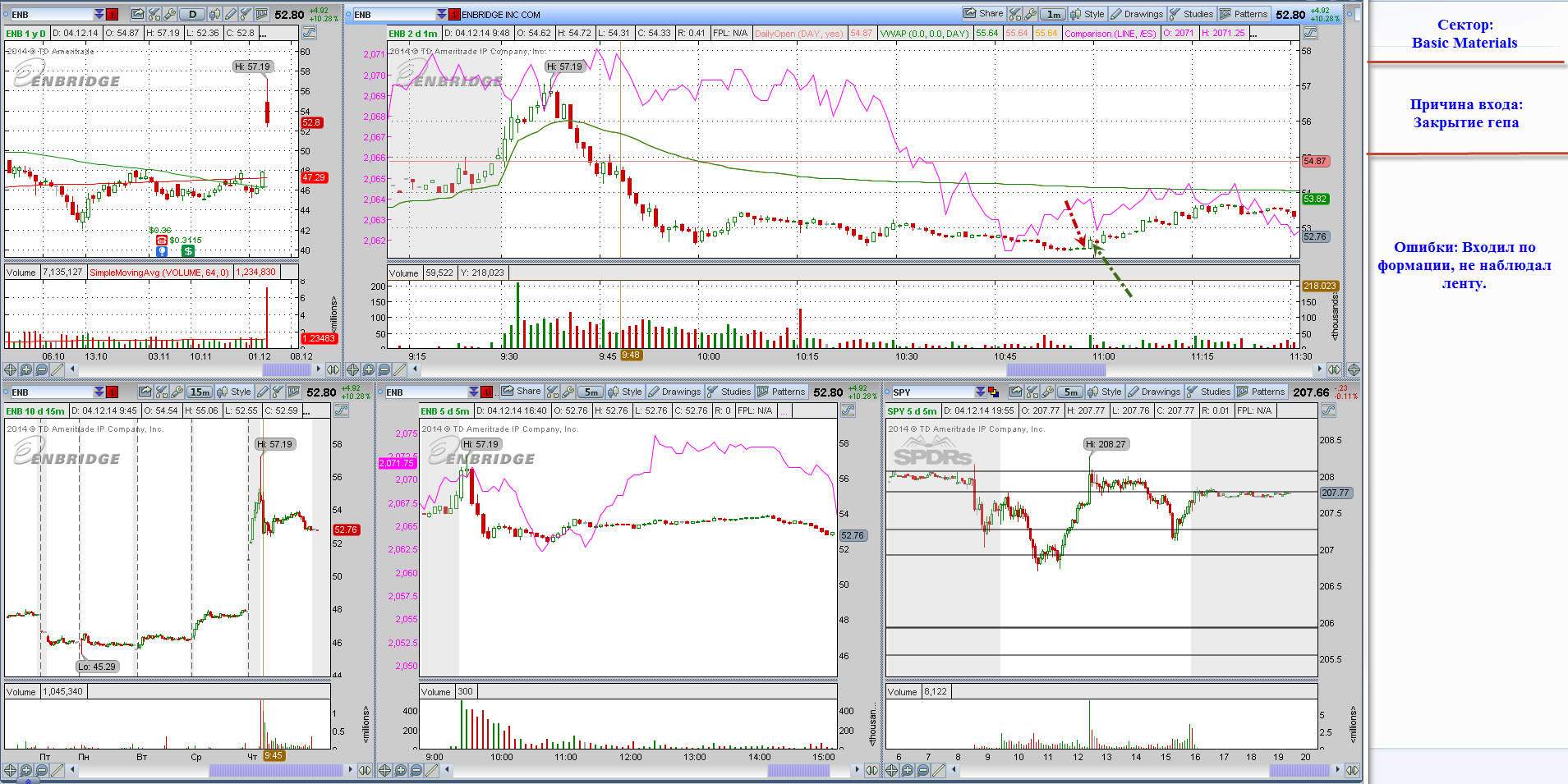Click the VWAP (0.0, 0.0, DAY) study label

[924, 34]
